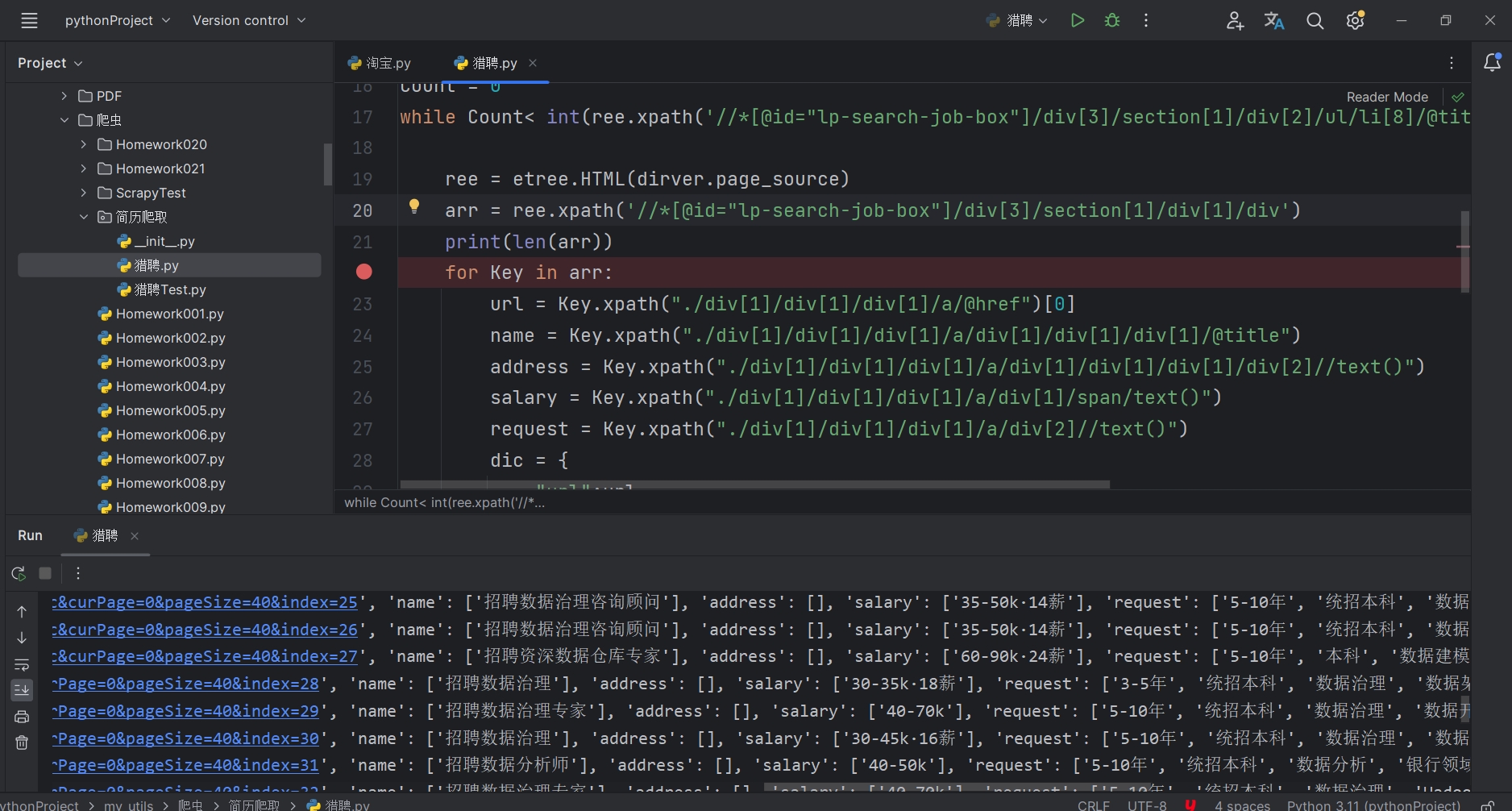The width and height of the screenshot is (1512, 811).
Task: Click the UTF-8 encoding in the status bar
Action: 1147,805
